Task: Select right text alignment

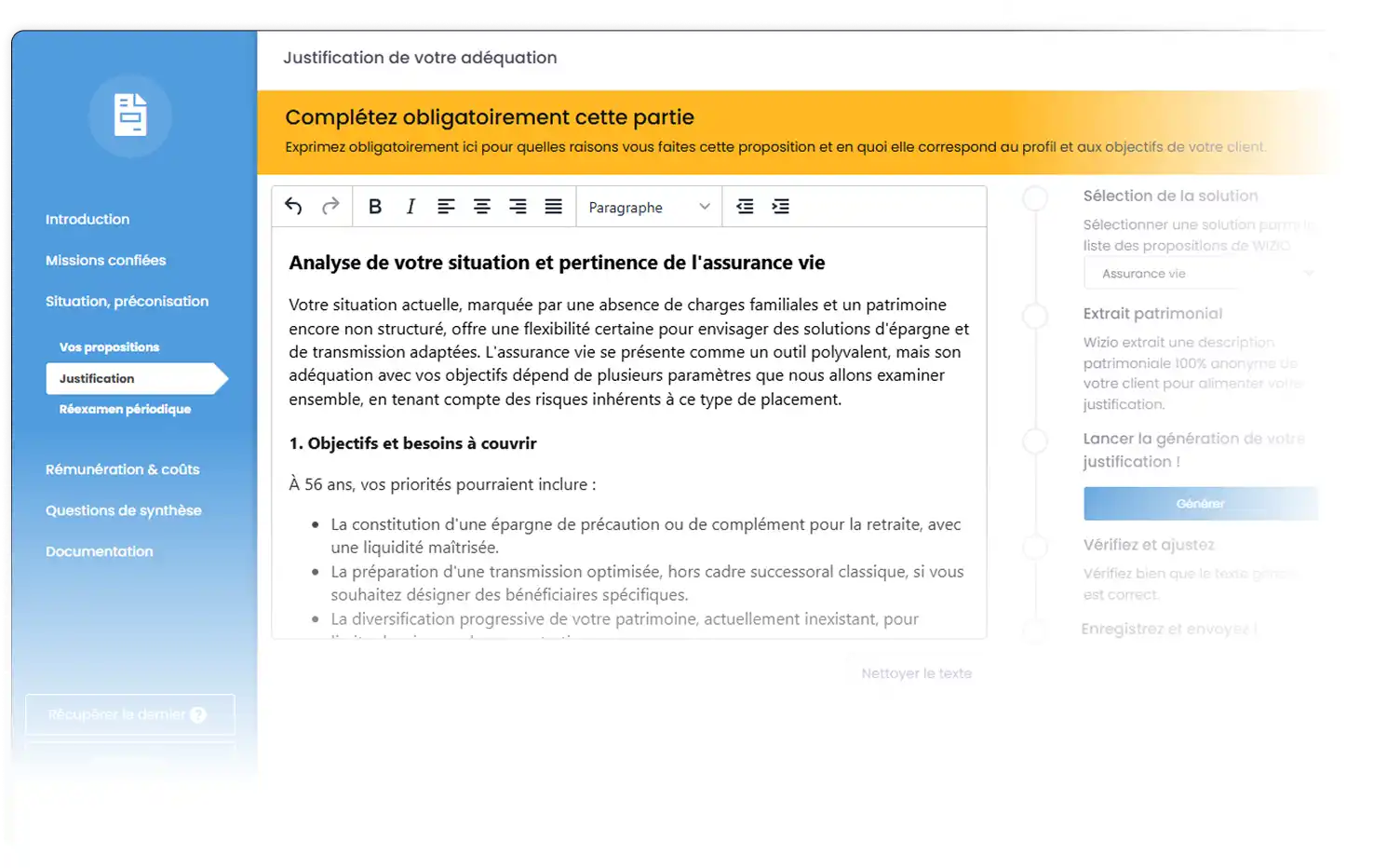Action: (x=518, y=206)
